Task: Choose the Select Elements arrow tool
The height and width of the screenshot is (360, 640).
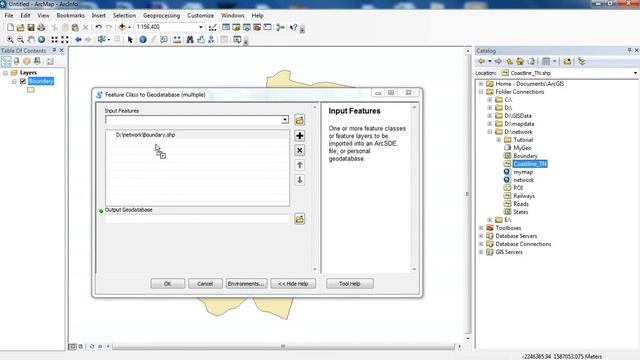Action: 130,40
